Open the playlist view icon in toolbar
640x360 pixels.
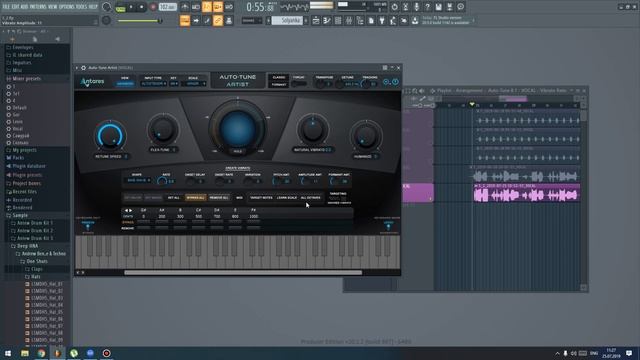click(x=316, y=20)
